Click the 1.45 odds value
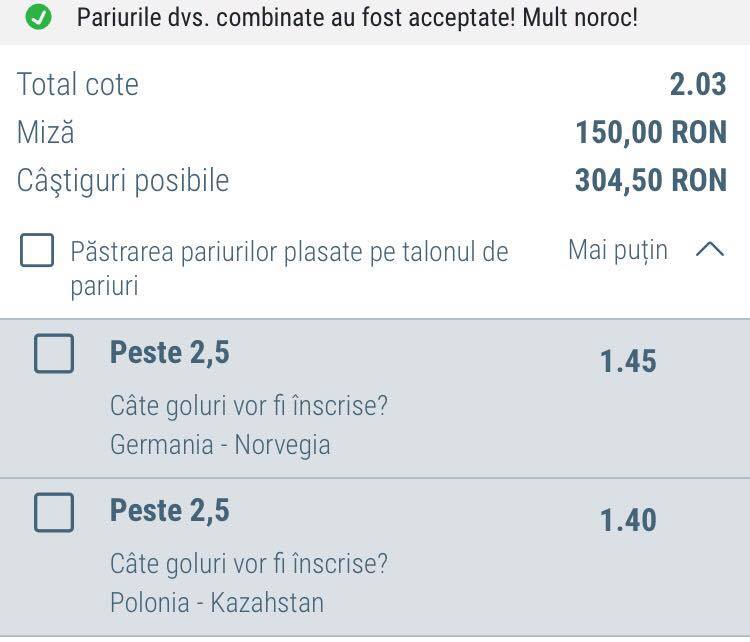Viewport: 750px width, 642px height. 628,361
